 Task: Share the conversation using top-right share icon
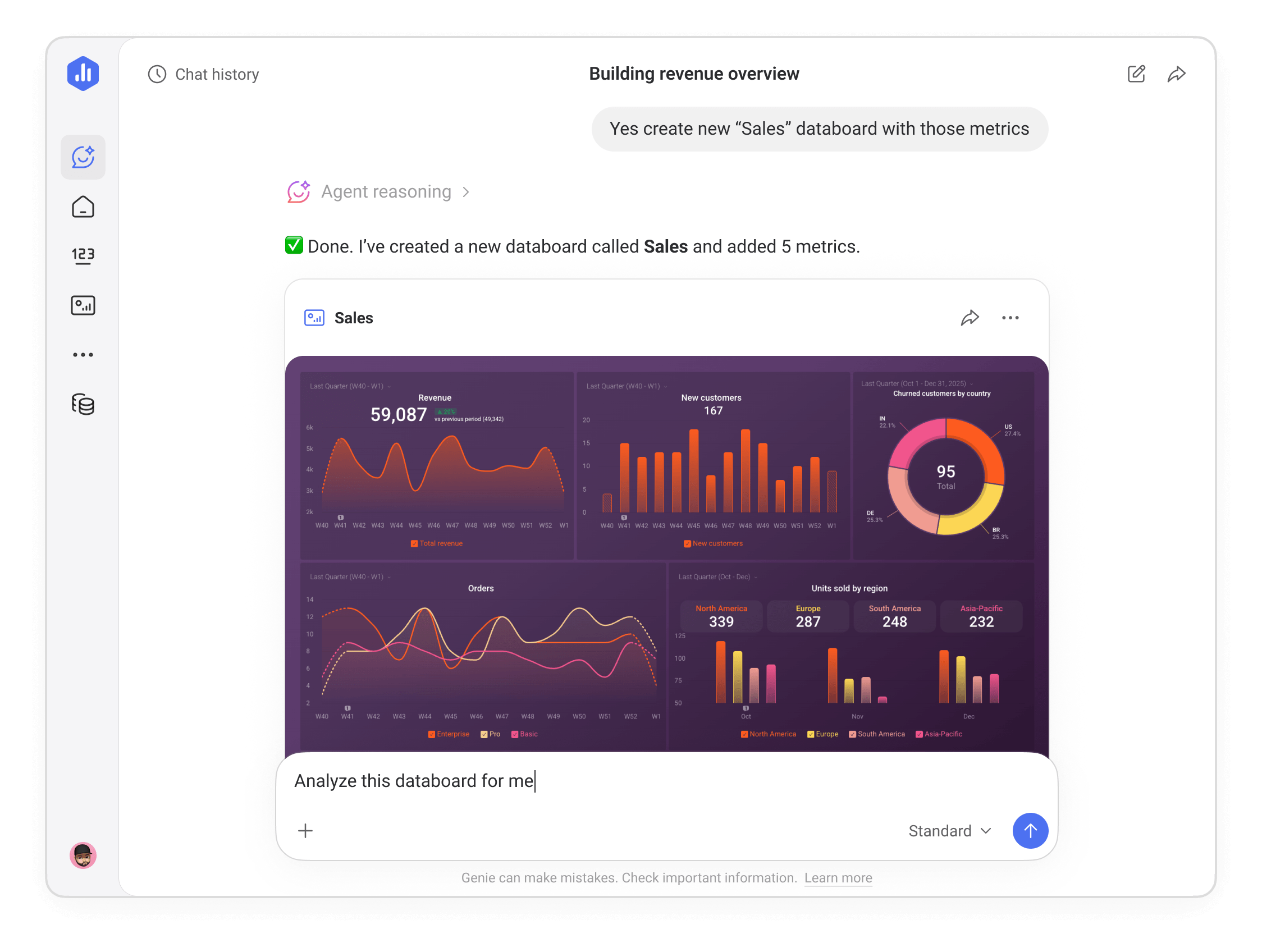[1177, 74]
